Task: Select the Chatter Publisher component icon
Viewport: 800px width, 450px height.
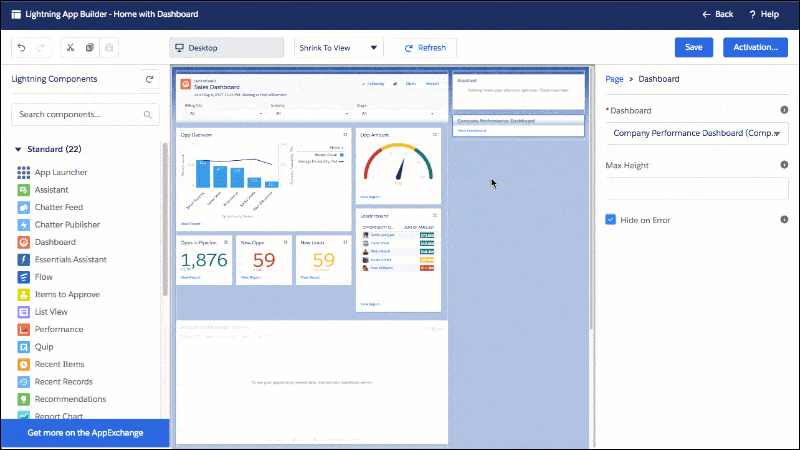Action: (x=23, y=224)
